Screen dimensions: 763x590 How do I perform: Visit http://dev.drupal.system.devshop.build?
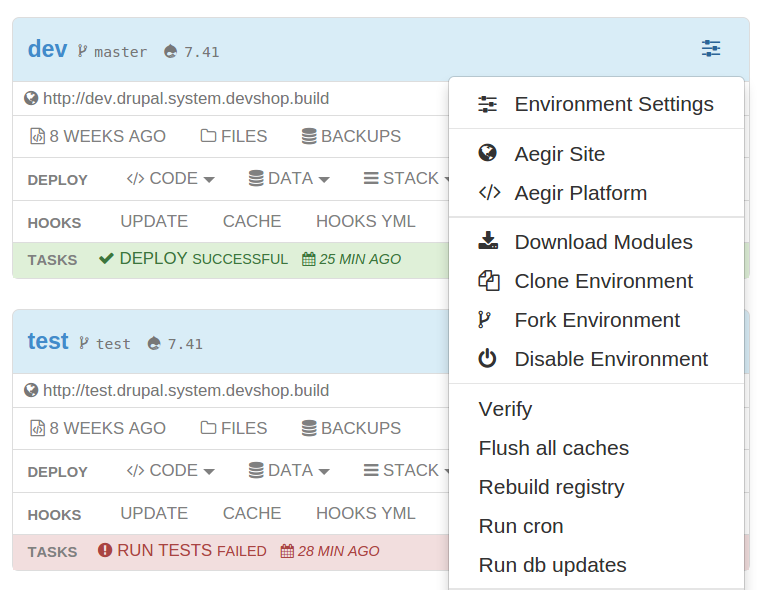(x=186, y=99)
